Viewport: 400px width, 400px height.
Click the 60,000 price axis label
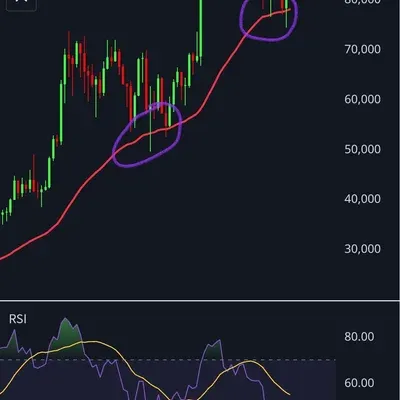click(x=362, y=99)
